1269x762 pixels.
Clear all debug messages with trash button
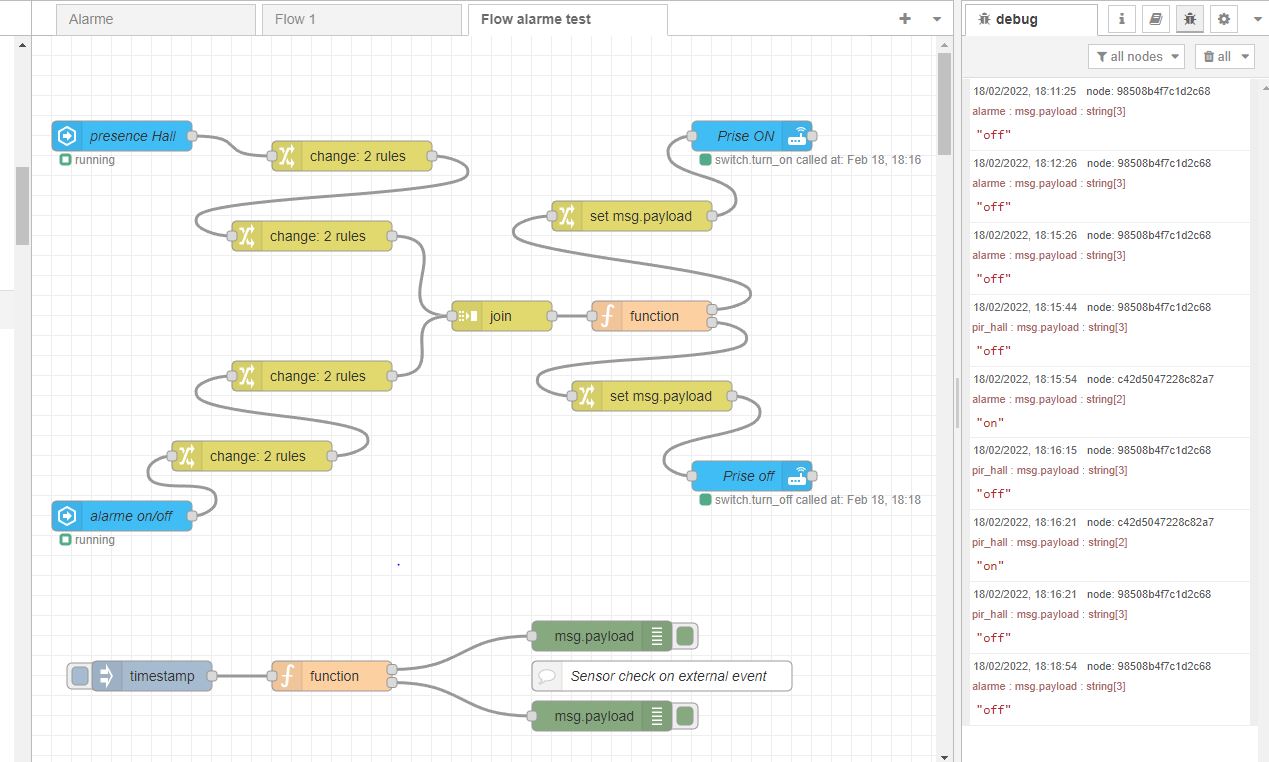click(1216, 57)
